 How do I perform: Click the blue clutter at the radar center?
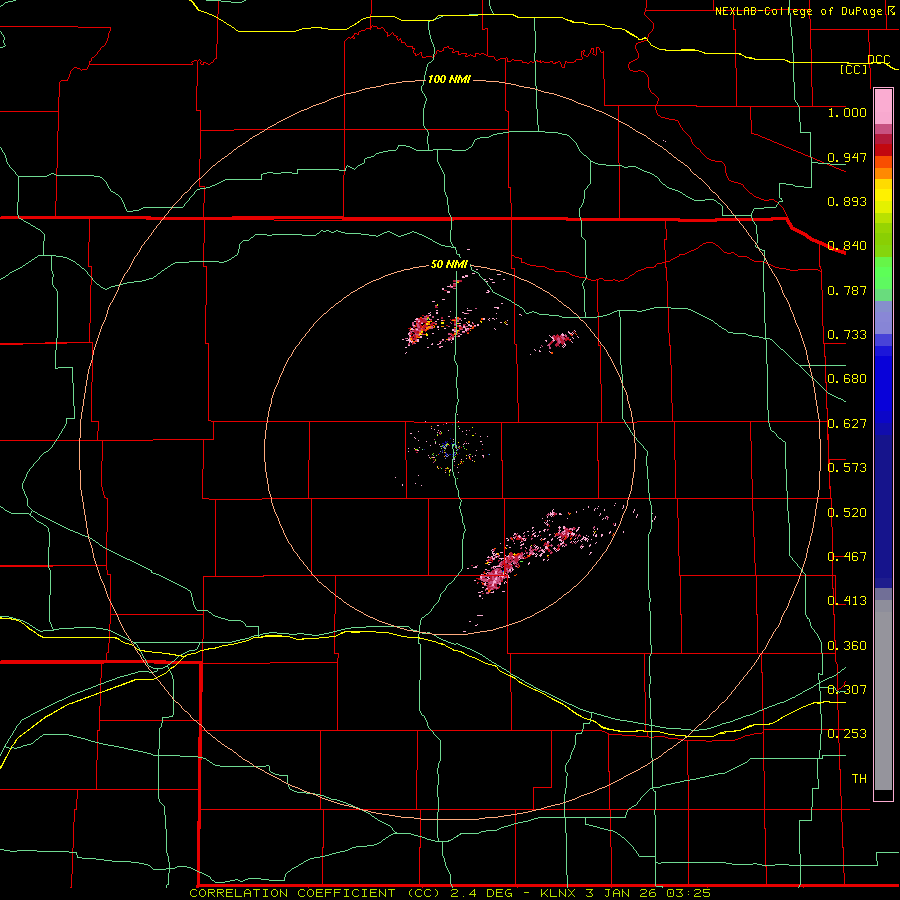[x=448, y=449]
